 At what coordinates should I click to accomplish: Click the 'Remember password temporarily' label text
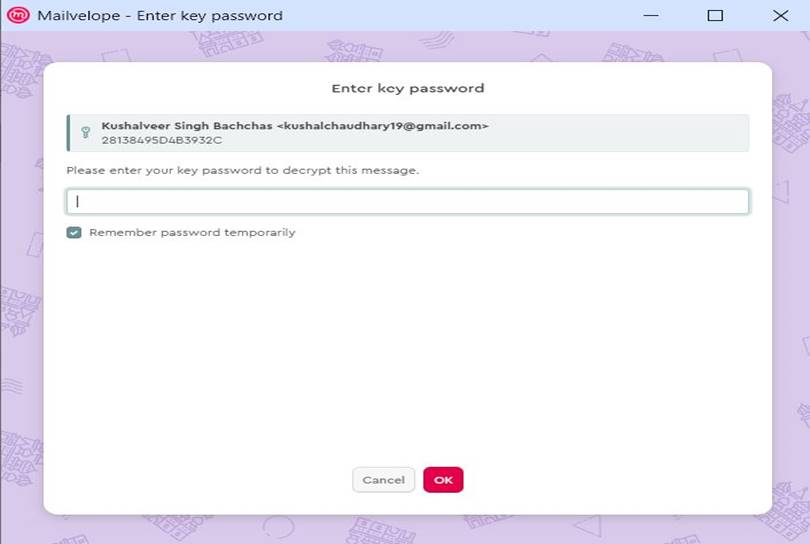click(192, 232)
